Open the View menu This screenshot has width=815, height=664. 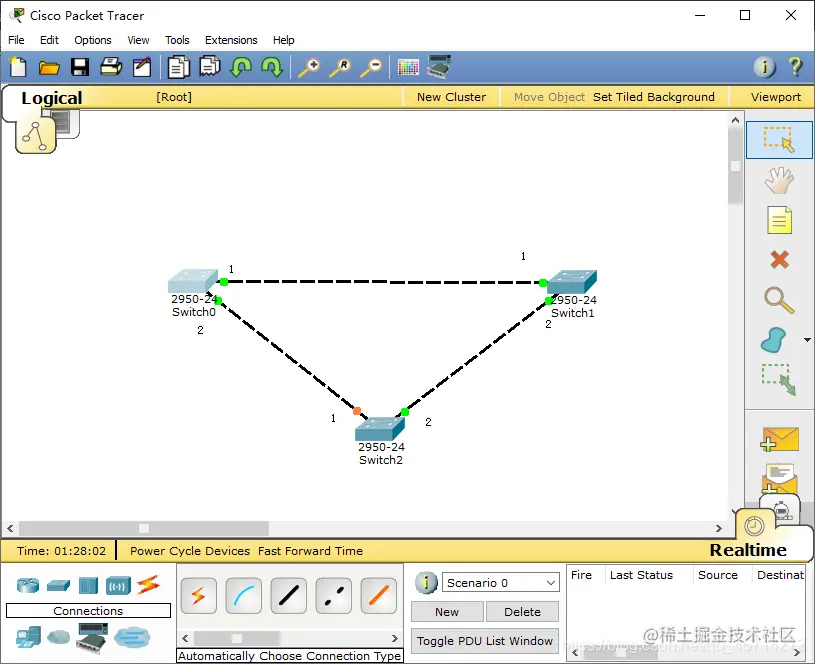click(x=138, y=40)
